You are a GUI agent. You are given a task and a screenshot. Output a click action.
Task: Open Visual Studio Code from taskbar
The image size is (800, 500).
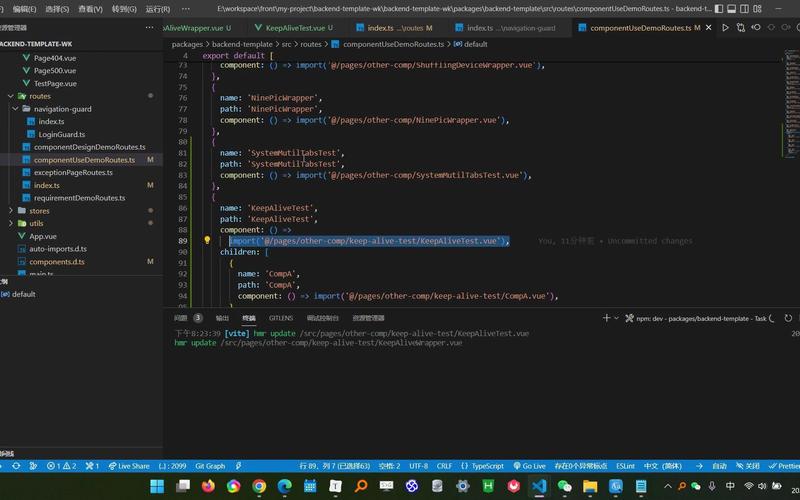point(539,486)
